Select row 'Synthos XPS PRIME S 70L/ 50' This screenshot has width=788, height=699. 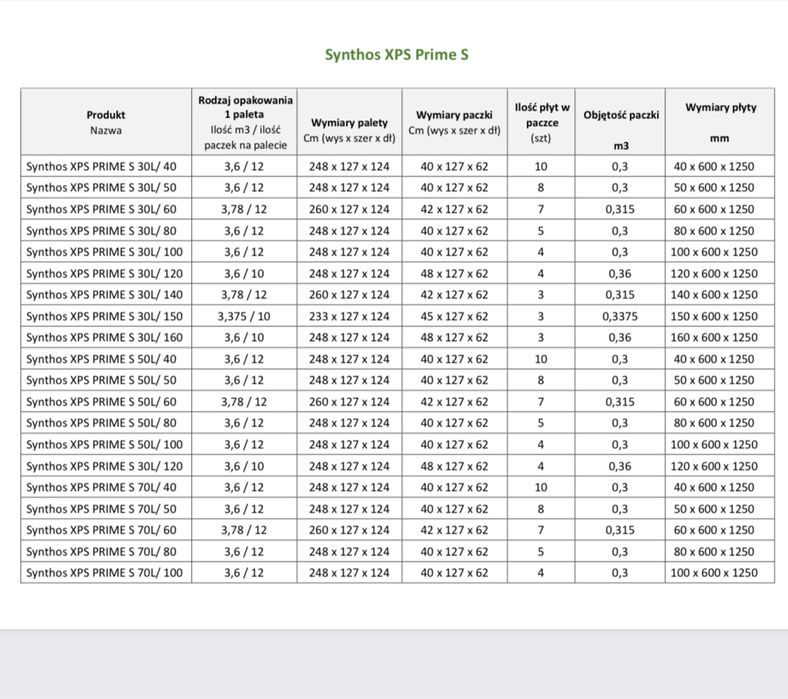398,509
